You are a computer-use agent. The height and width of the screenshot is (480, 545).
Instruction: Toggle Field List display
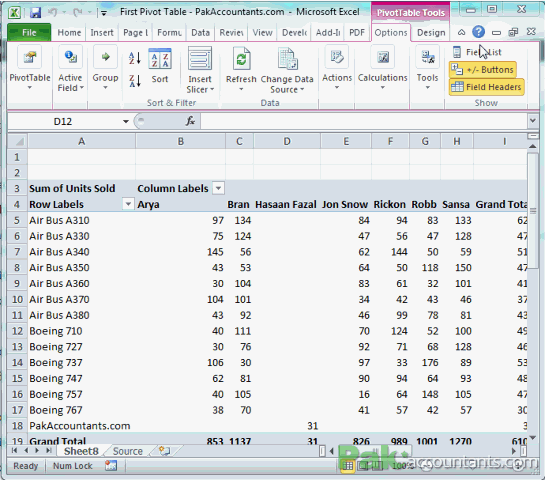pos(477,52)
